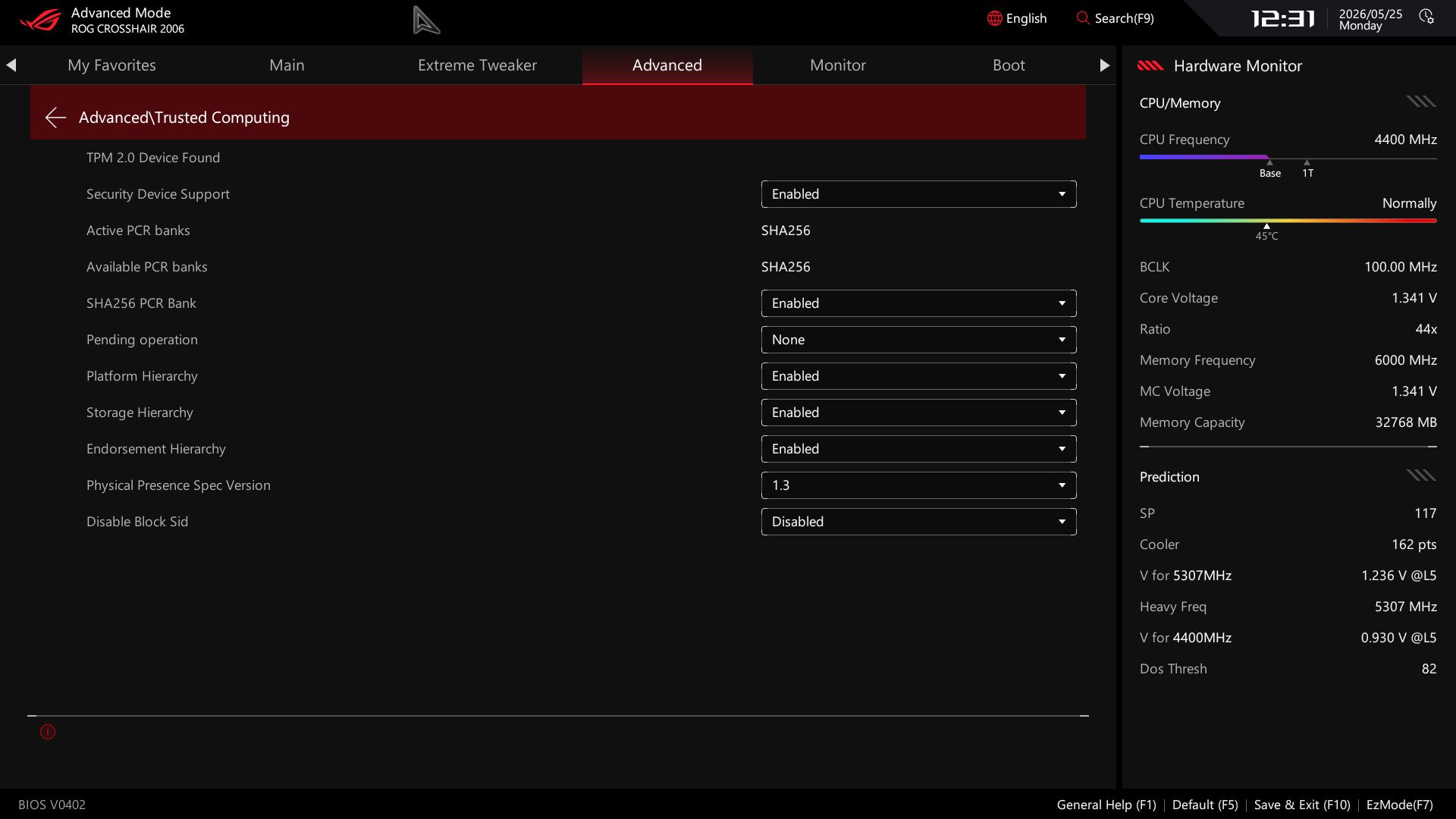Click the Core Voltage 1.341 V value
This screenshot has width=1456, height=819.
(x=1414, y=298)
